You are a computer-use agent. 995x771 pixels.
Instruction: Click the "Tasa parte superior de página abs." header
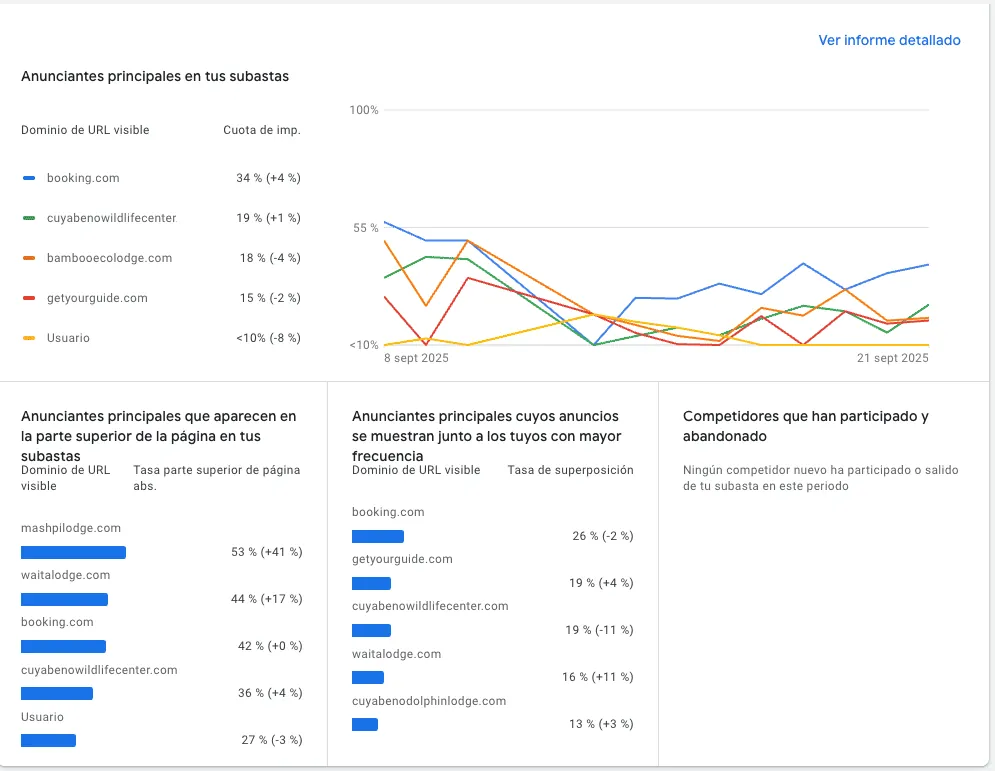[216, 478]
